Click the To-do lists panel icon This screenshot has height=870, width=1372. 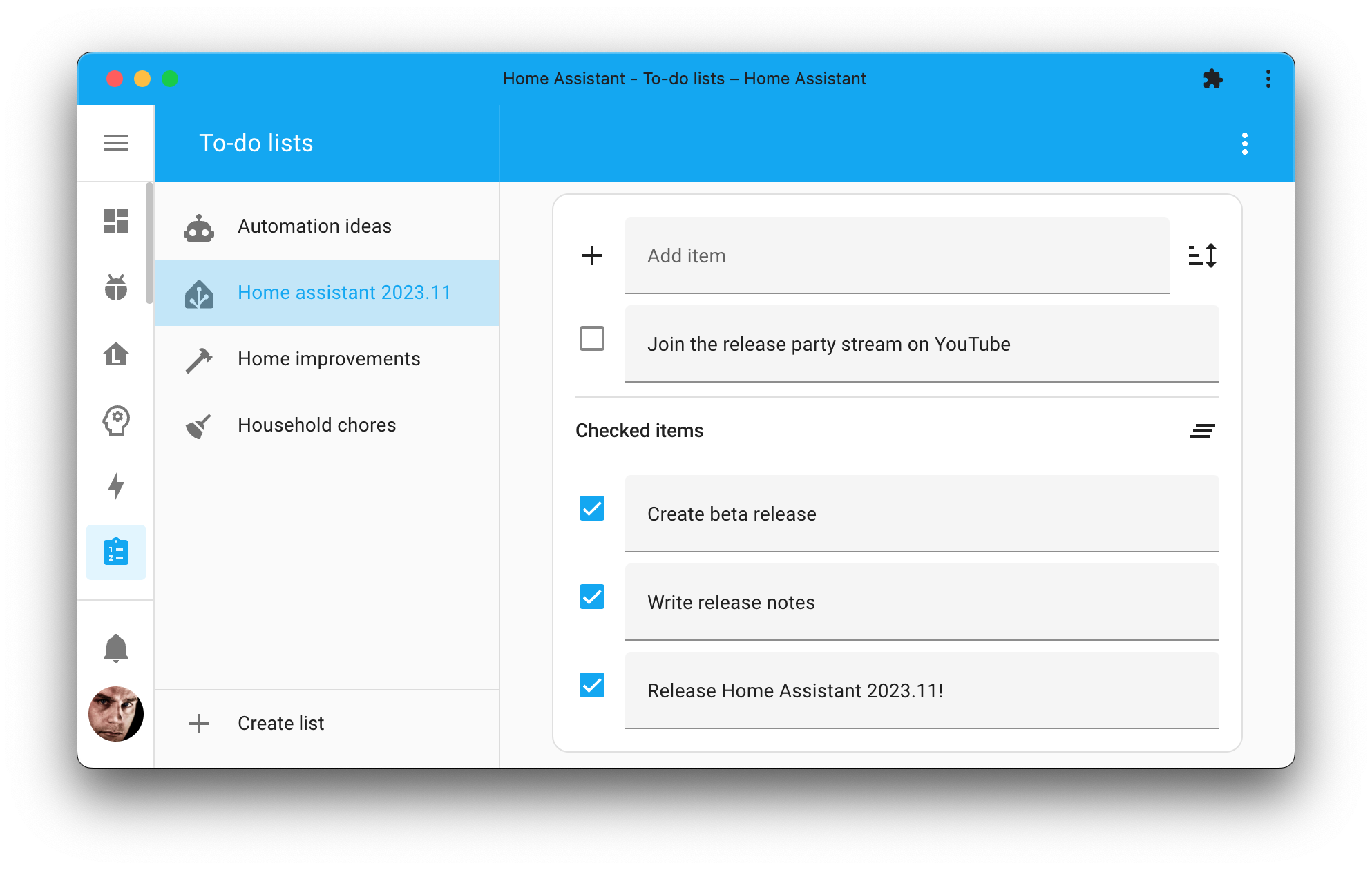tap(117, 551)
